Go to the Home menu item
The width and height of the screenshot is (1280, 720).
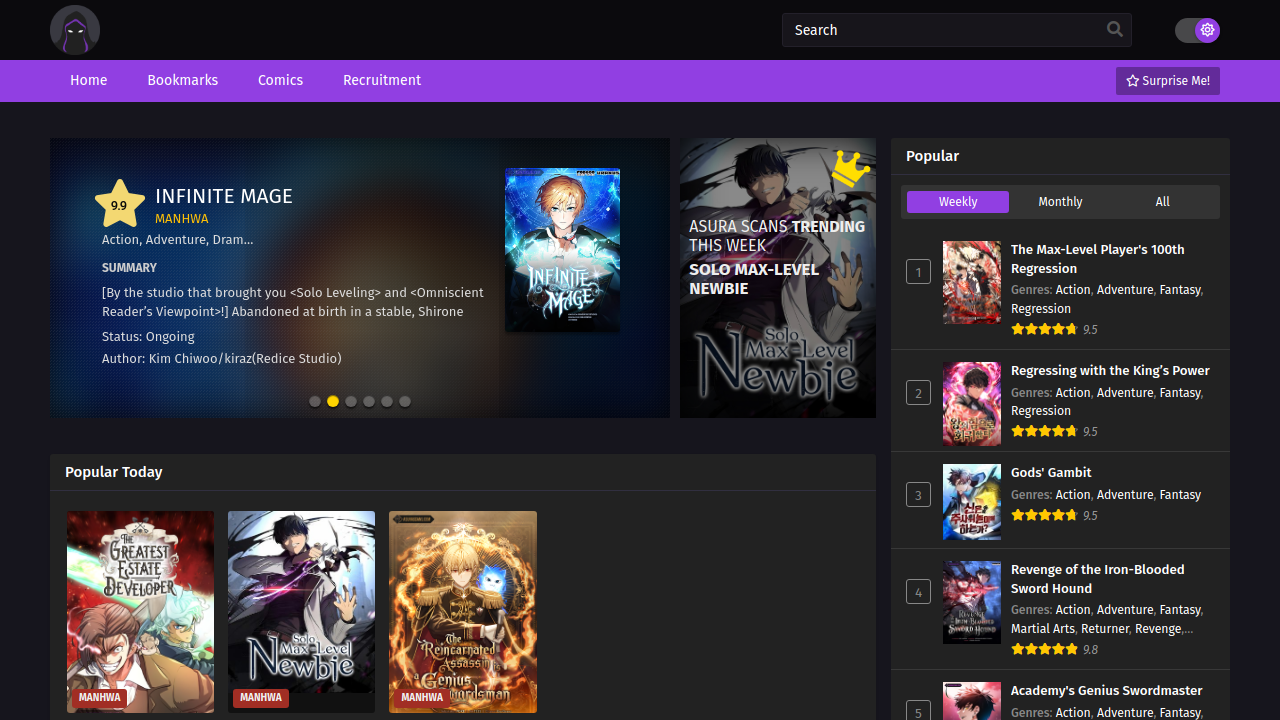point(88,80)
